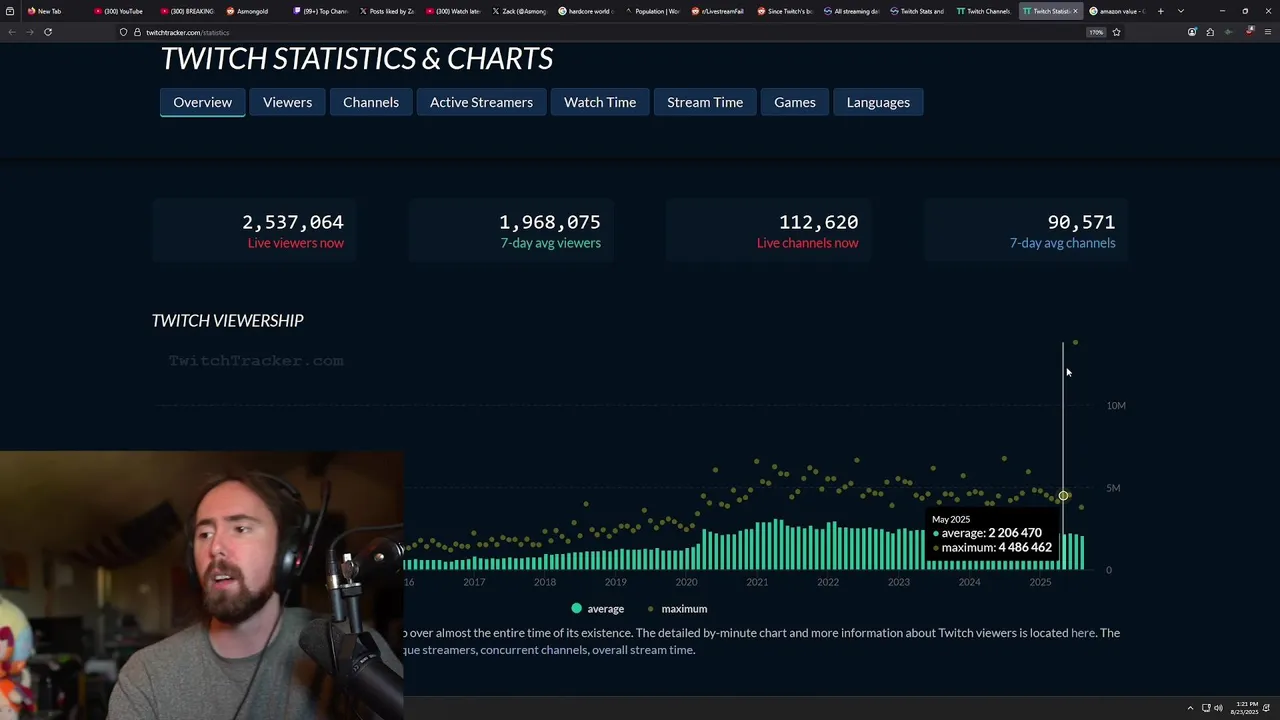
Task: Switch to the Twitch Stats and tab
Action: tap(917, 11)
